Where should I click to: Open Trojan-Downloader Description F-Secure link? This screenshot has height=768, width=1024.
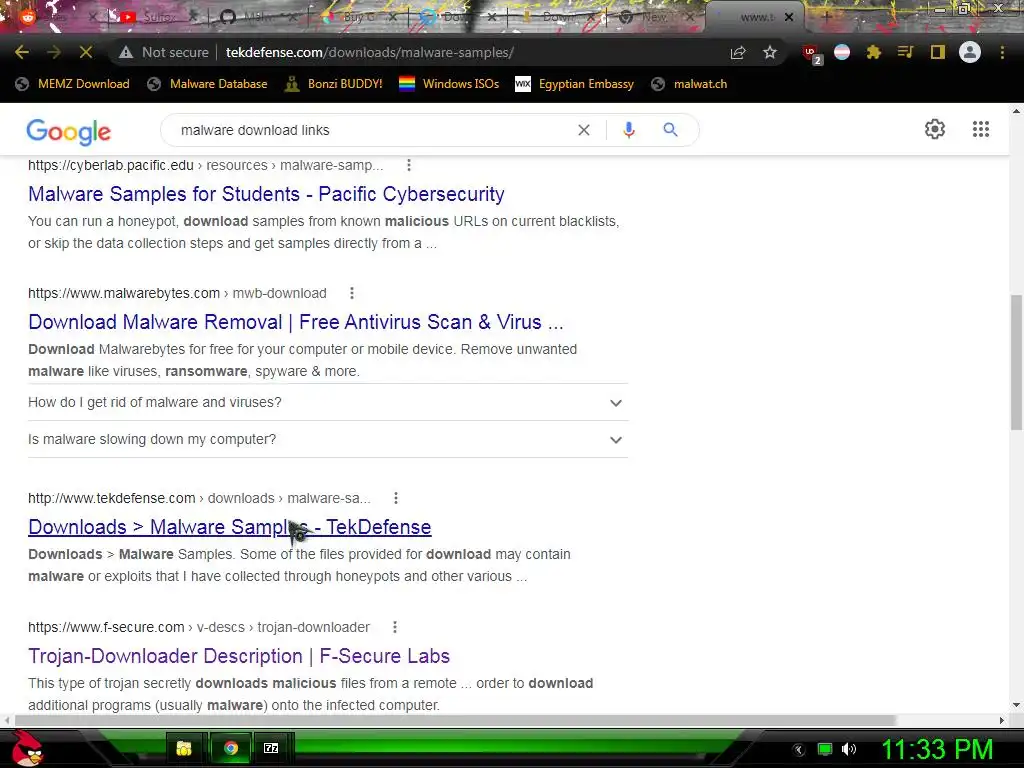click(x=239, y=656)
